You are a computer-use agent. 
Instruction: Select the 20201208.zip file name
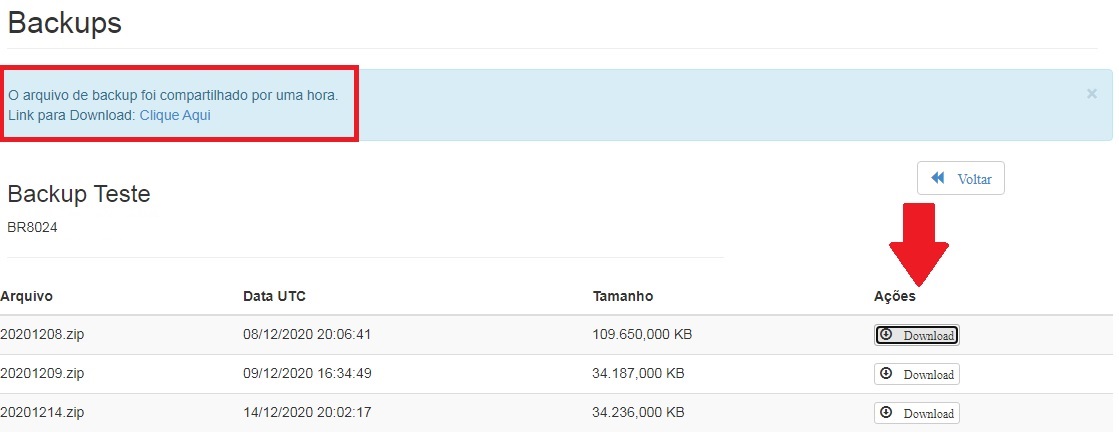point(43,335)
